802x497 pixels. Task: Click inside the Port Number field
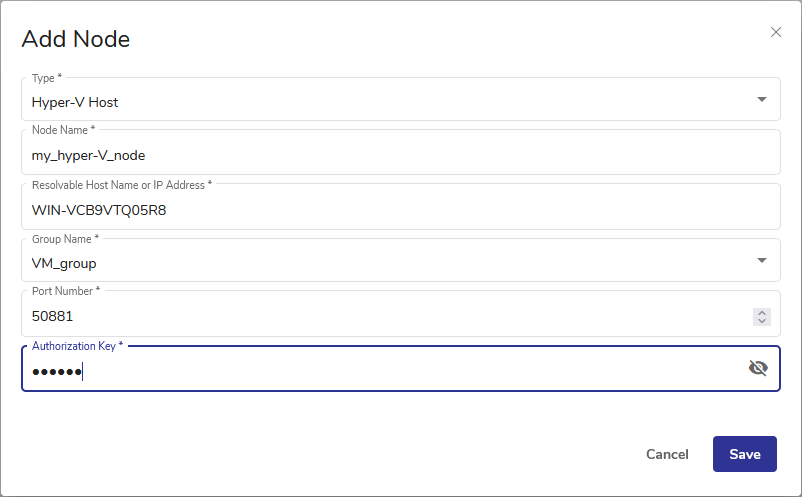coord(380,316)
